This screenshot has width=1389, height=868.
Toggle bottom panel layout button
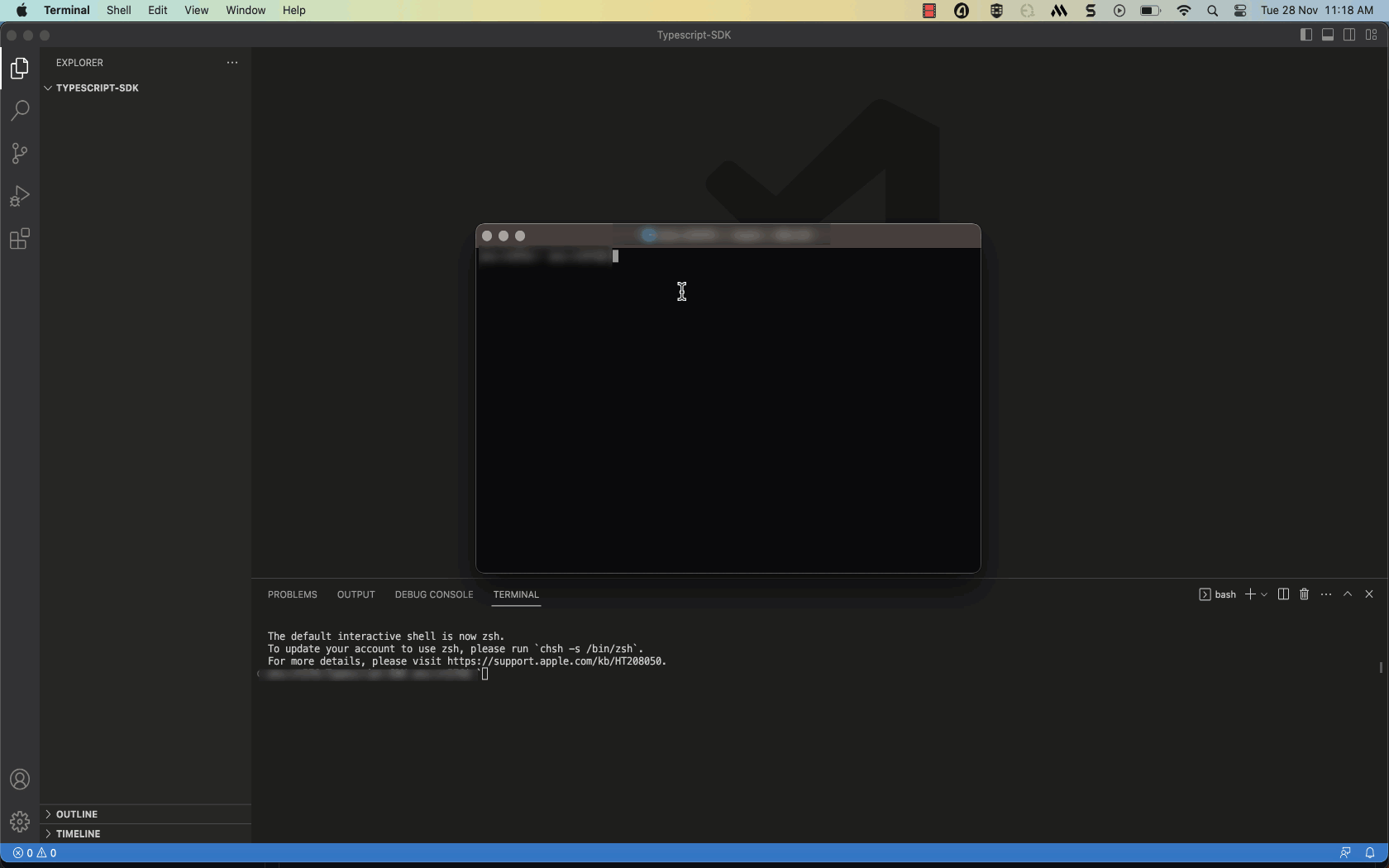tap(1328, 35)
